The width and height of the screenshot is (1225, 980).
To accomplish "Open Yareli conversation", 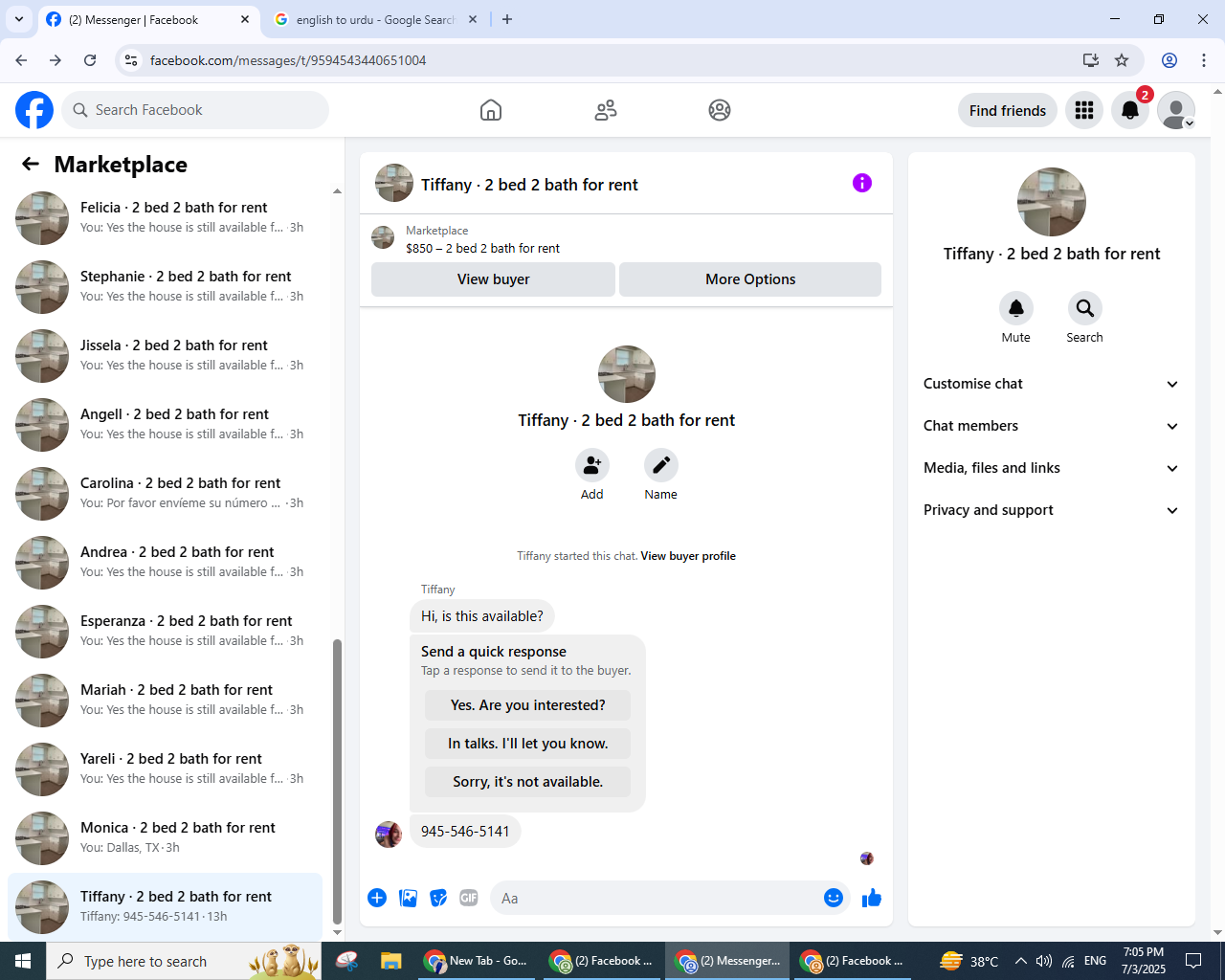I will click(165, 769).
